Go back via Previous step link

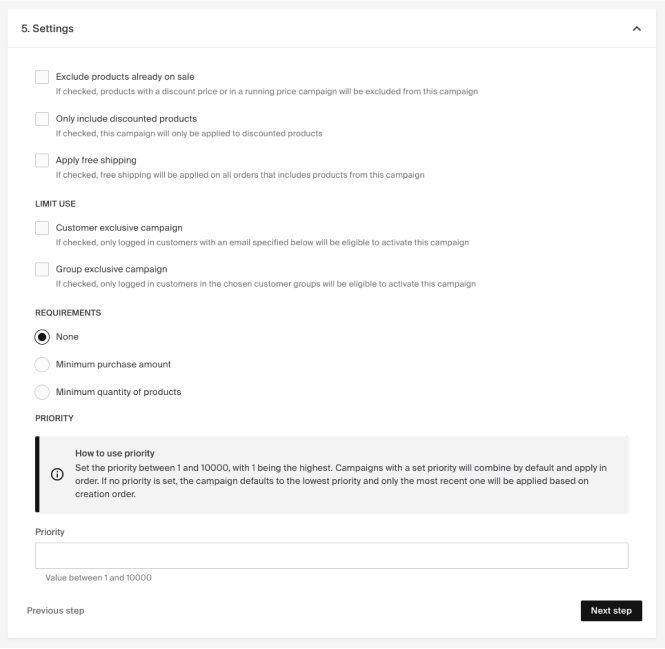55,611
